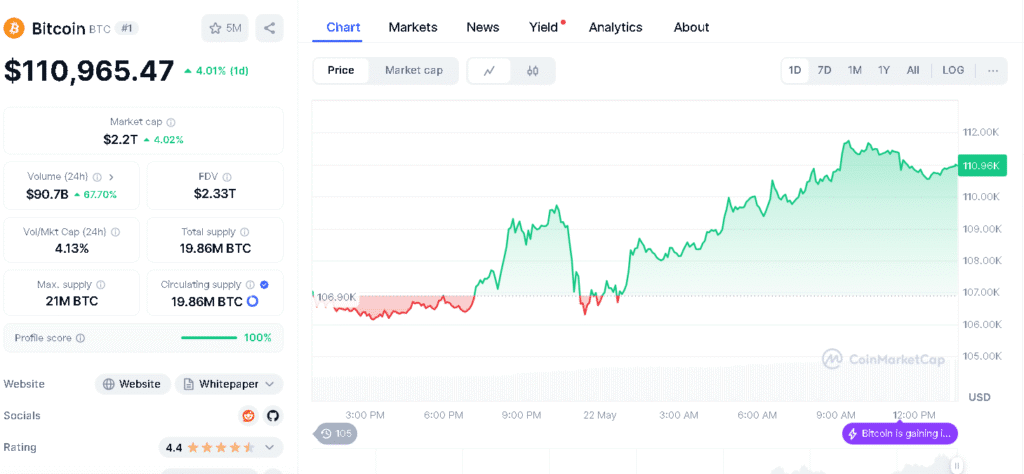Open the About tab
This screenshot has width=1024, height=474.
click(x=691, y=27)
